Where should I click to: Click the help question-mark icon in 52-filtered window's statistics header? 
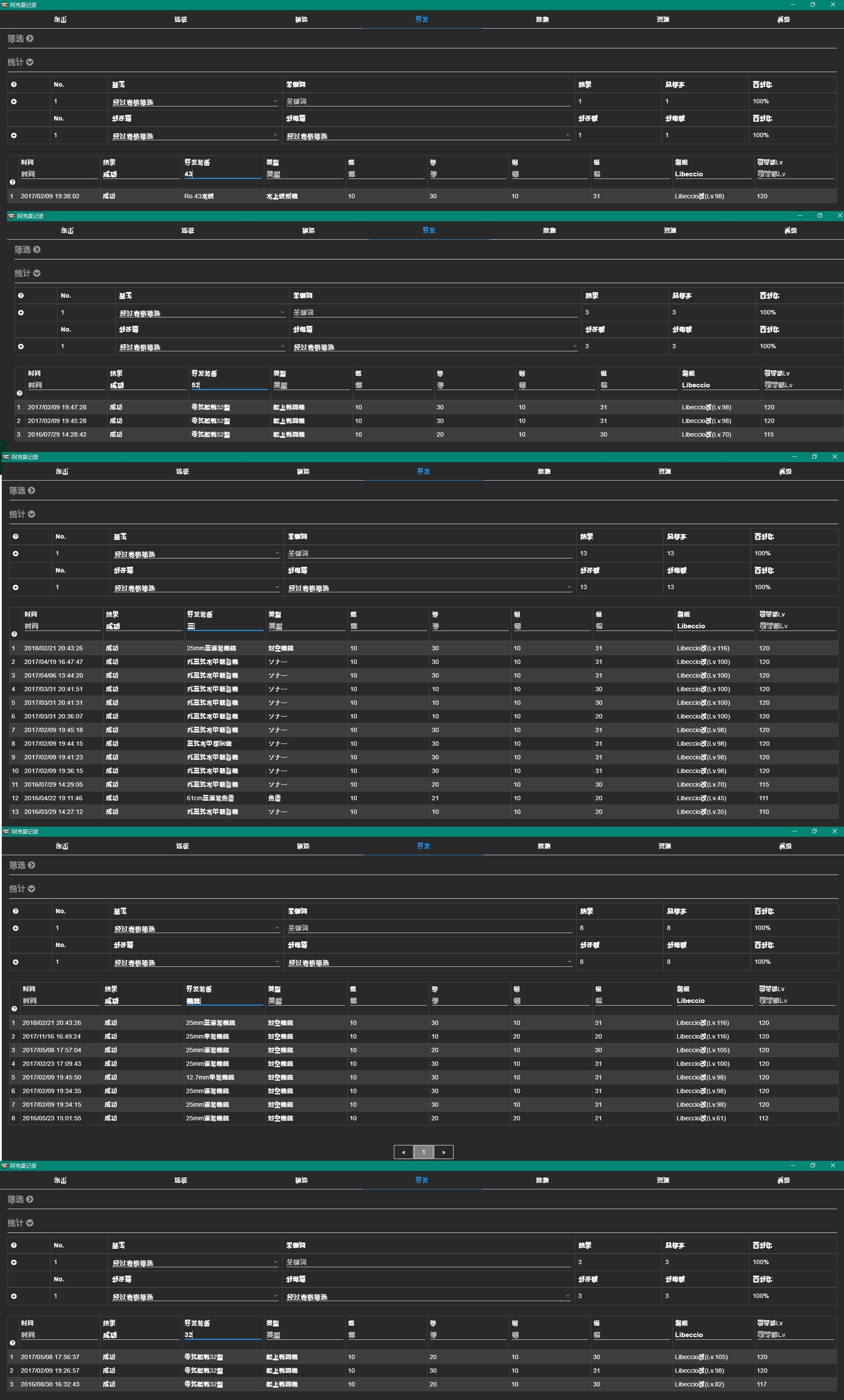(21, 295)
